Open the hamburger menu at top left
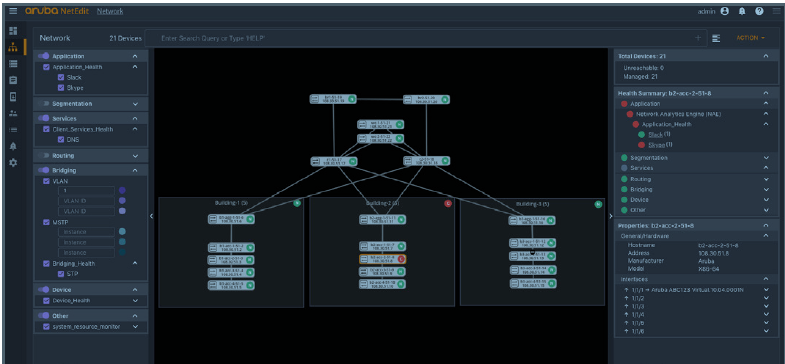 pos(13,11)
